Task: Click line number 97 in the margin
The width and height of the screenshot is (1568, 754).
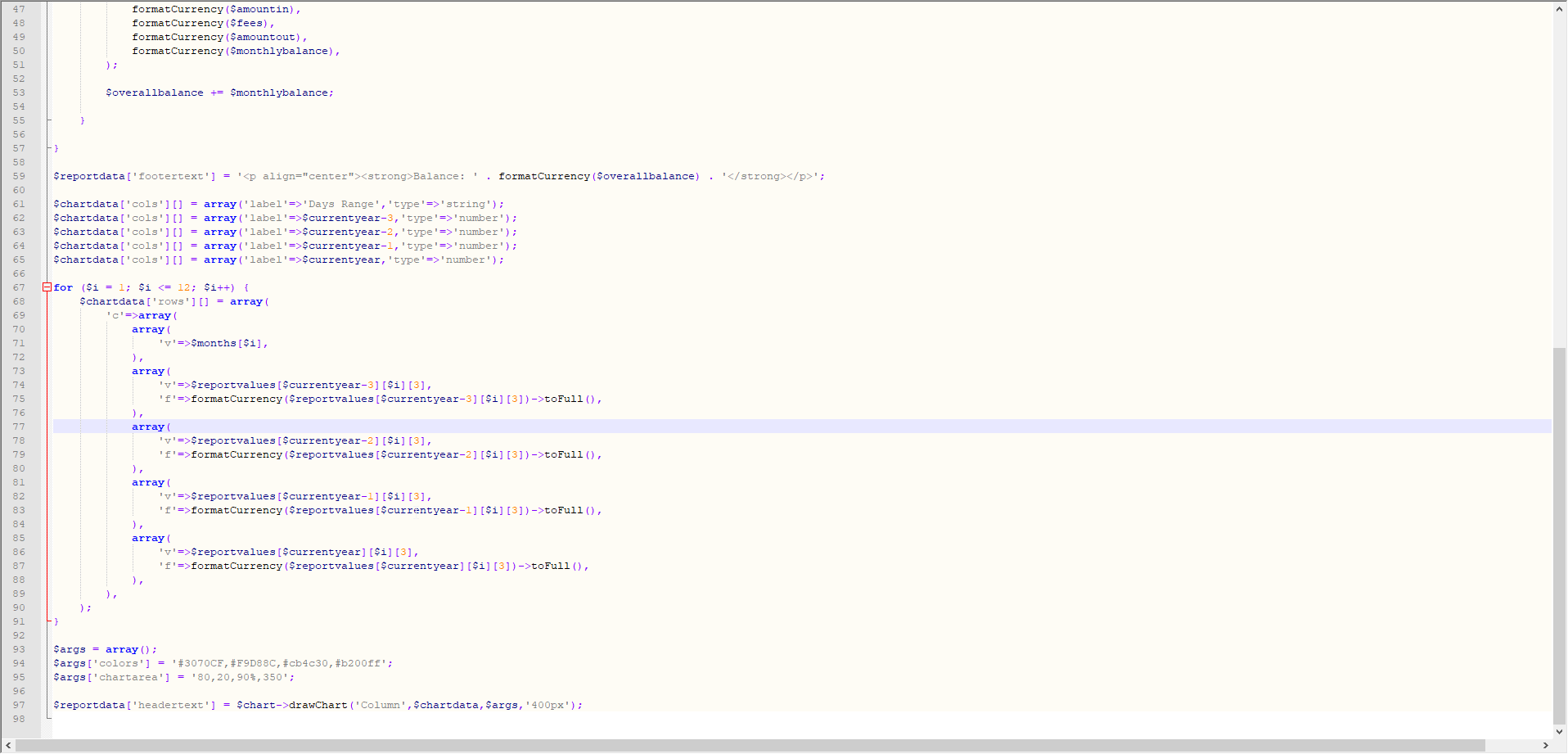Action: click(19, 705)
